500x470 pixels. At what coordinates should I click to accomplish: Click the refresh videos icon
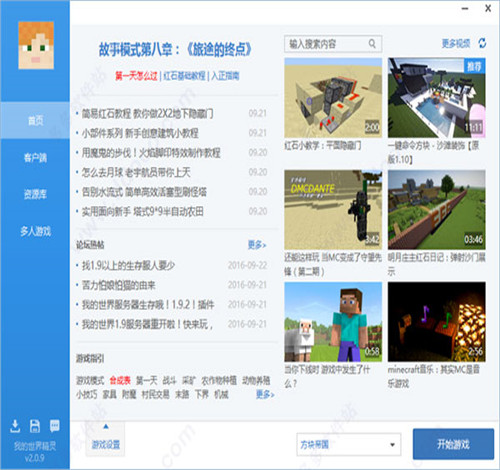point(482,43)
